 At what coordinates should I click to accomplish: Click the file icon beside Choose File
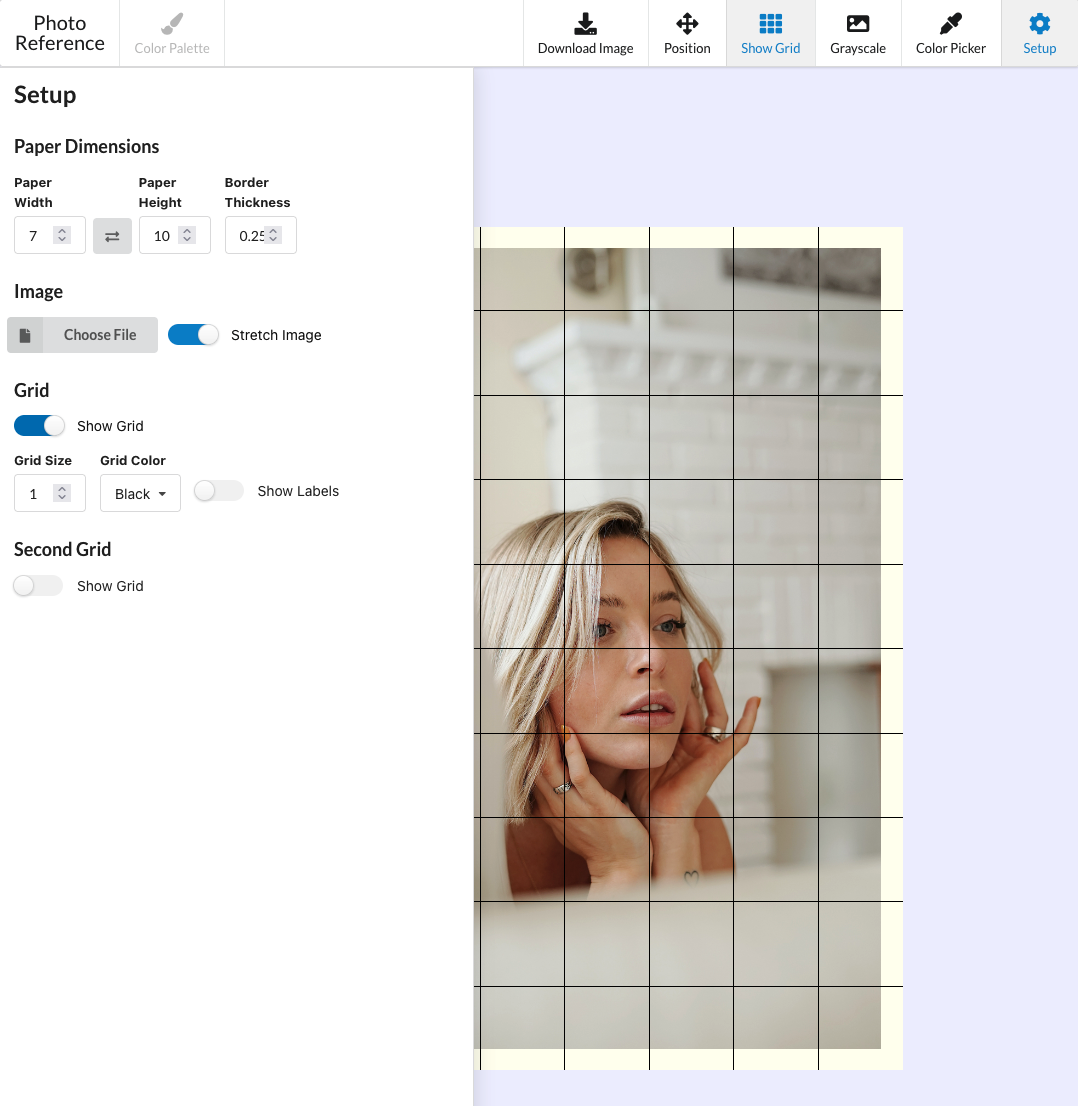(x=25, y=335)
